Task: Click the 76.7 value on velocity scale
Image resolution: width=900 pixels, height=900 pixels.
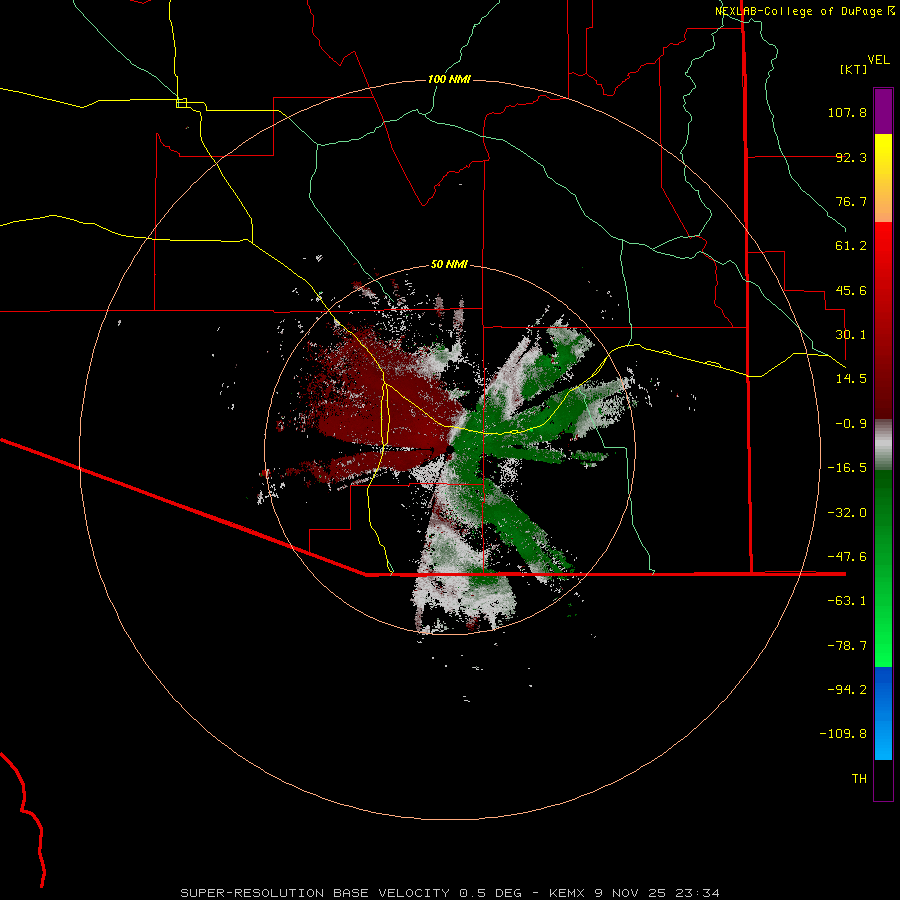Action: 851,201
